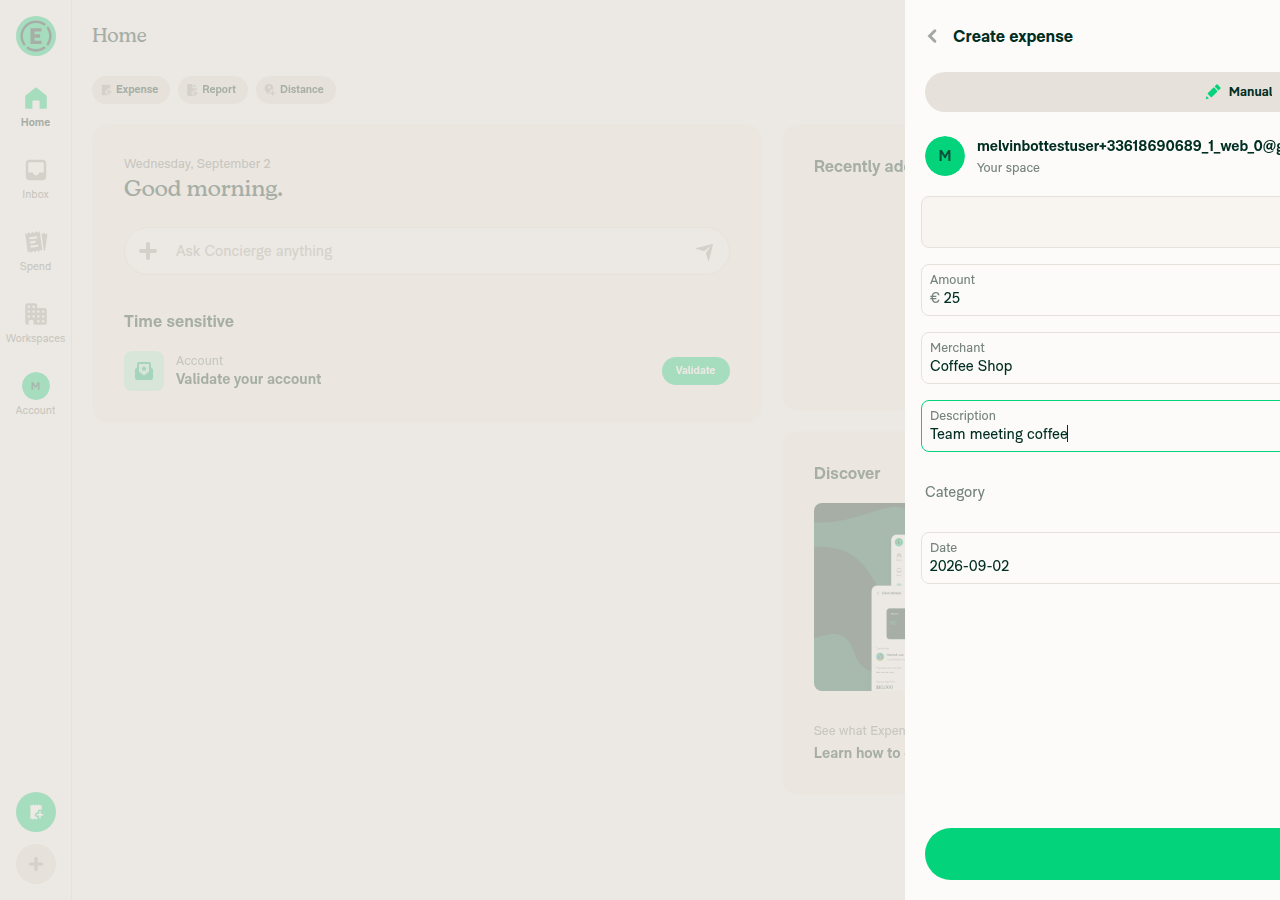Click the green submit button at panel bottom
Viewport: 1280px width, 900px height.
(x=1102, y=854)
